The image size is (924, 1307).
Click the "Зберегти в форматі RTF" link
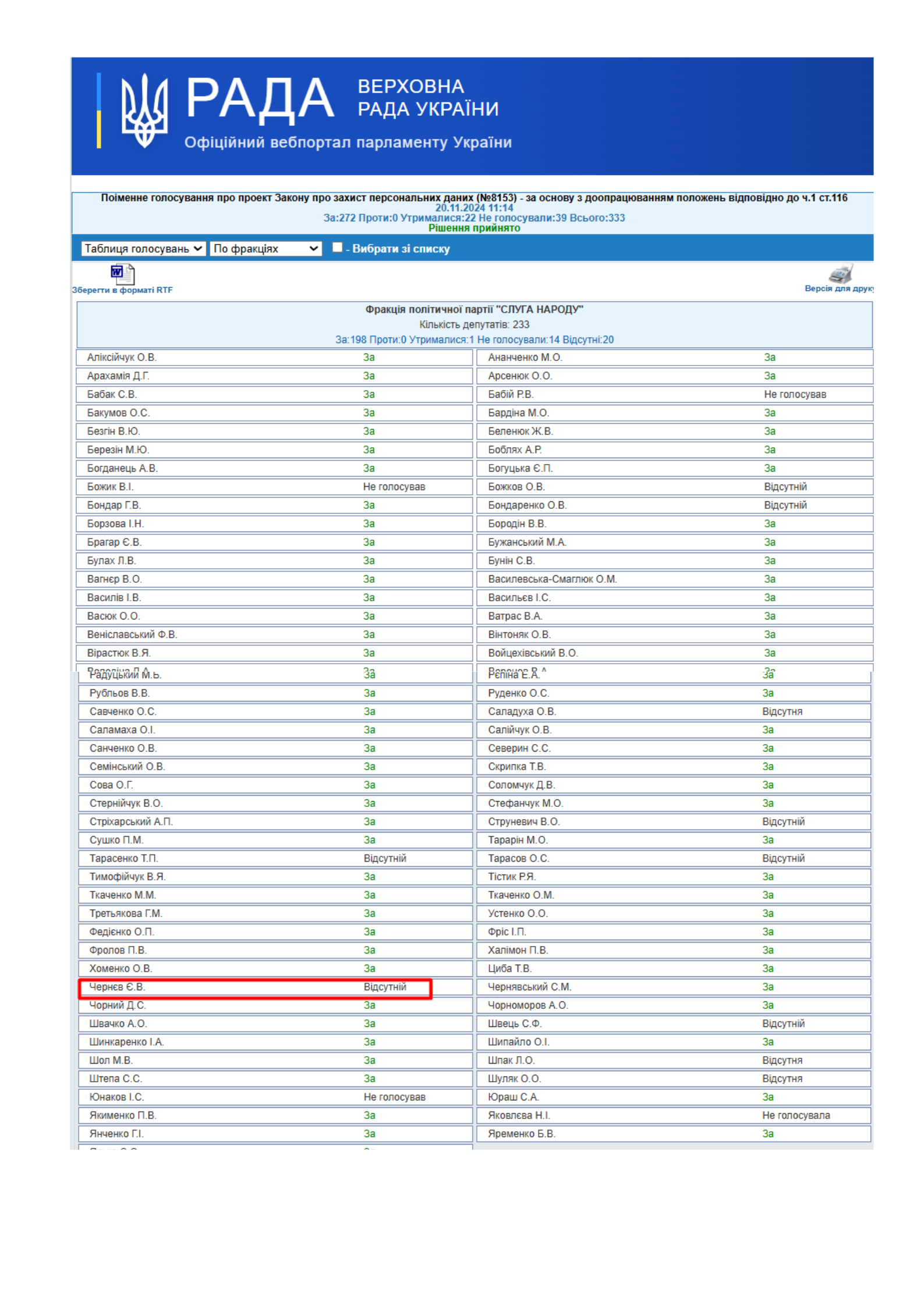tap(122, 290)
